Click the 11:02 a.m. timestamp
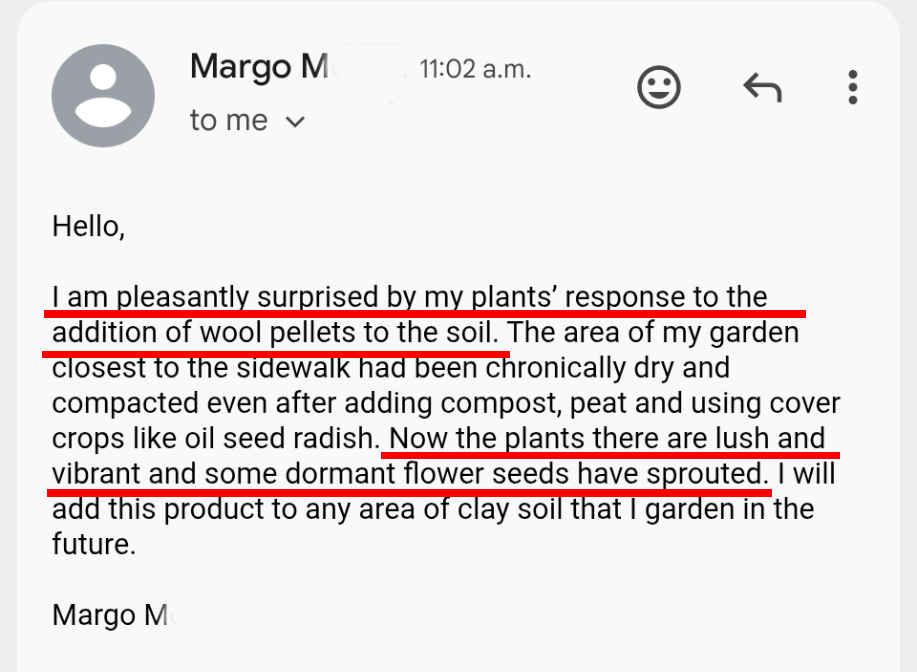917x672 pixels. click(475, 70)
